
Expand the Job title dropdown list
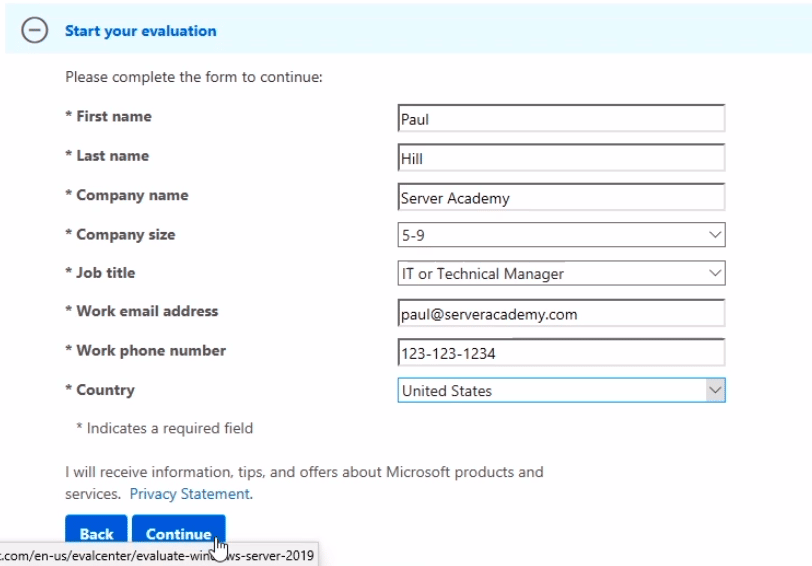coord(560,274)
